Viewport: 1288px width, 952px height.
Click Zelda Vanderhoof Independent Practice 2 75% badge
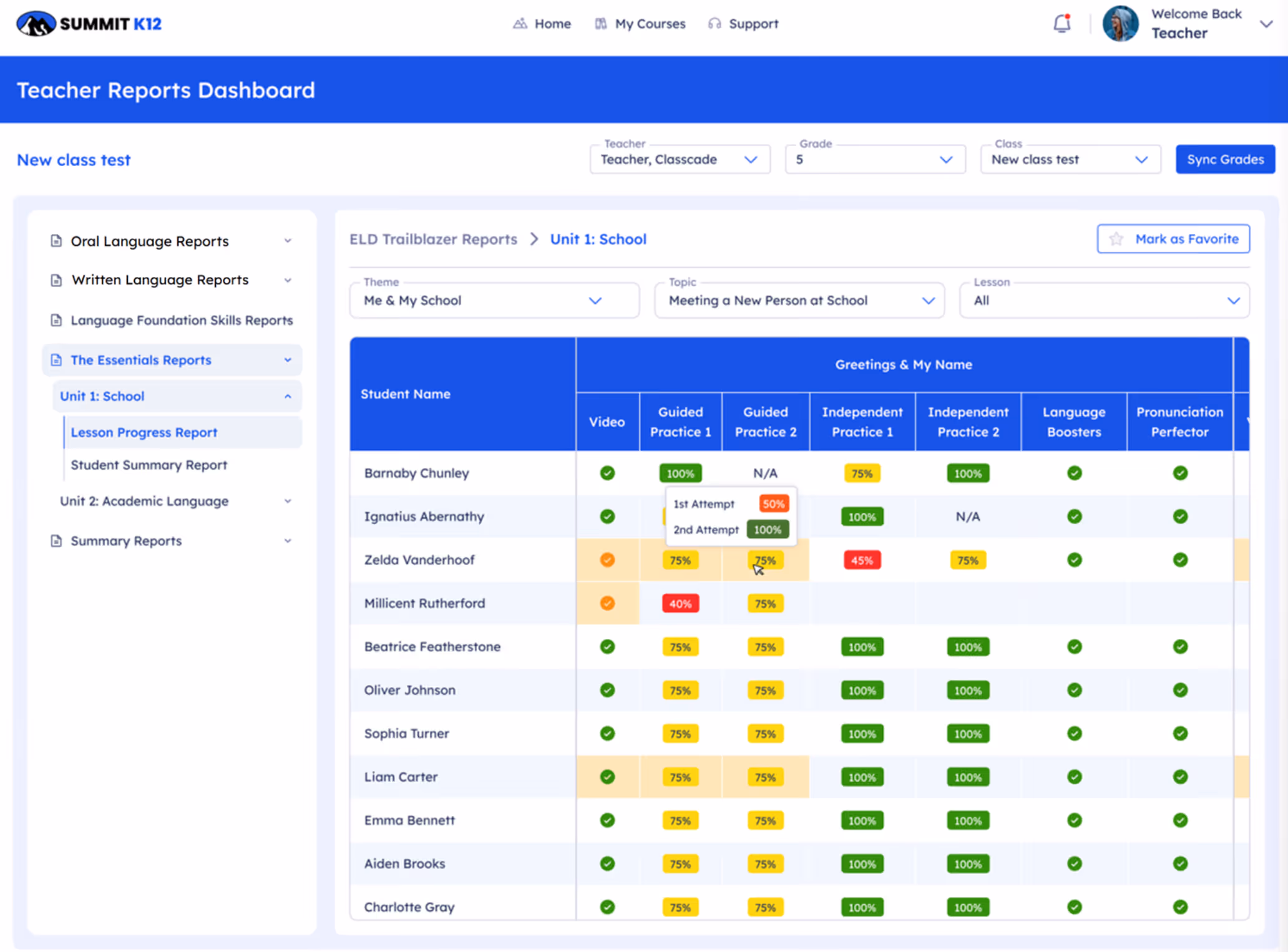click(968, 560)
